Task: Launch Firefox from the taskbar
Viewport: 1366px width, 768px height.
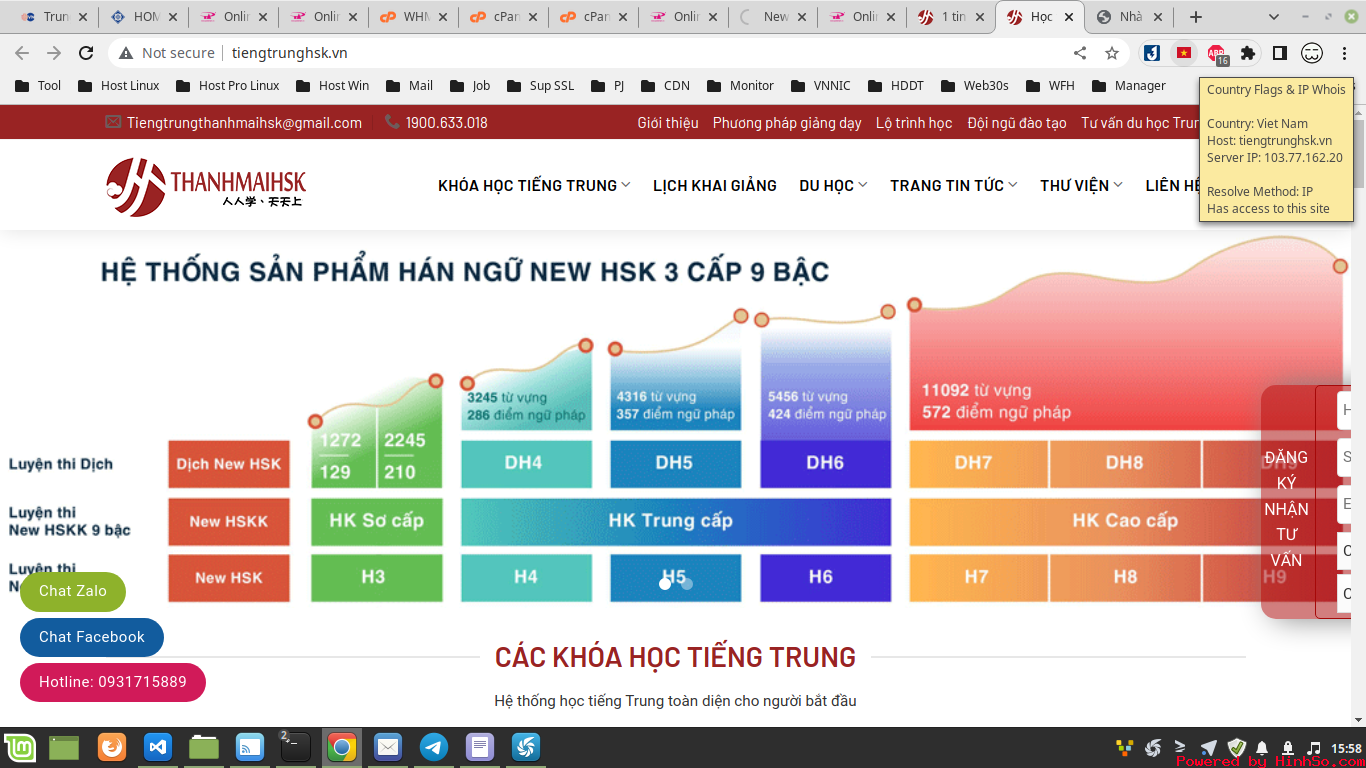Action: coord(112,747)
